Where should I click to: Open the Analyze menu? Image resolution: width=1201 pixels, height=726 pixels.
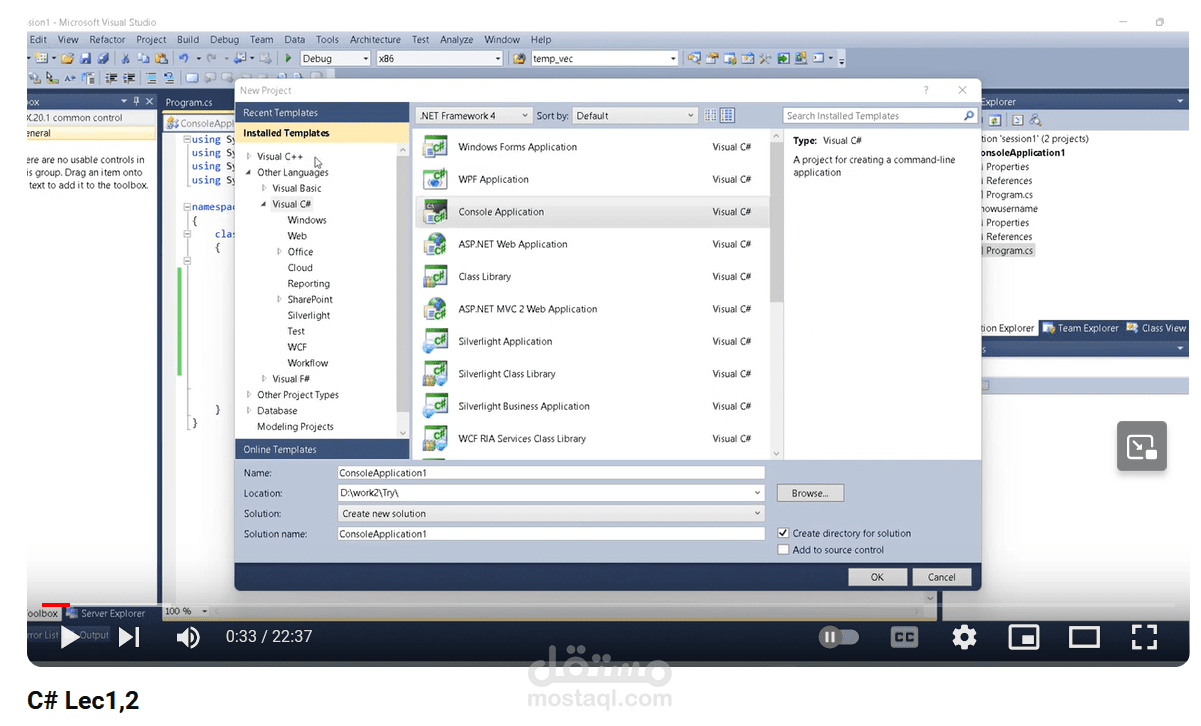click(x=456, y=40)
